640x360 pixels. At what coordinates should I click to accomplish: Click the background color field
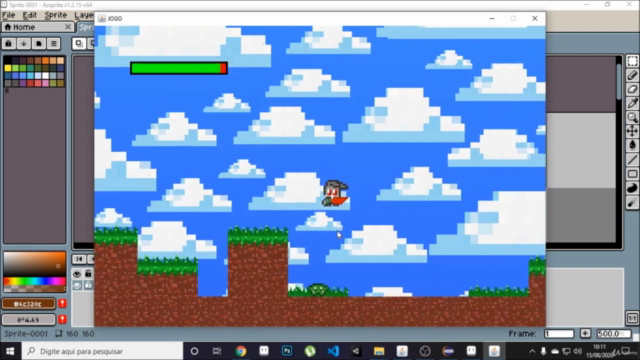click(x=29, y=319)
